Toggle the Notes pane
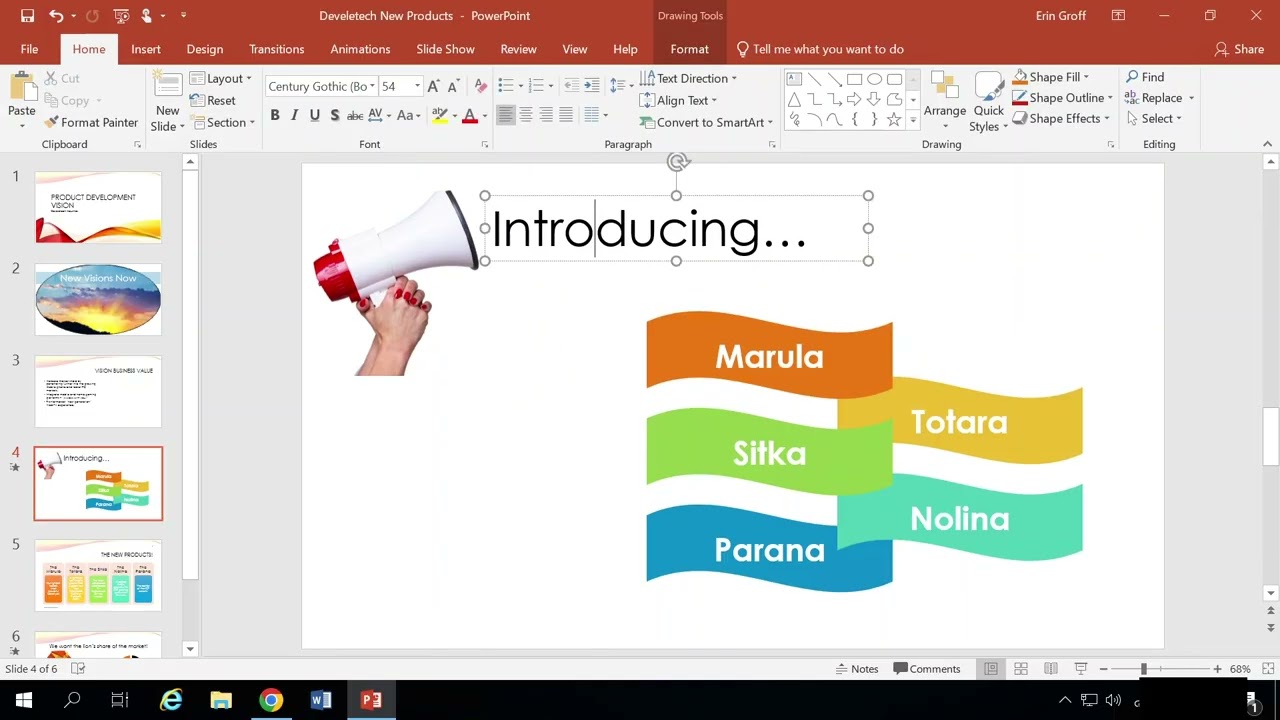This screenshot has height=720, width=1280. tap(857, 668)
